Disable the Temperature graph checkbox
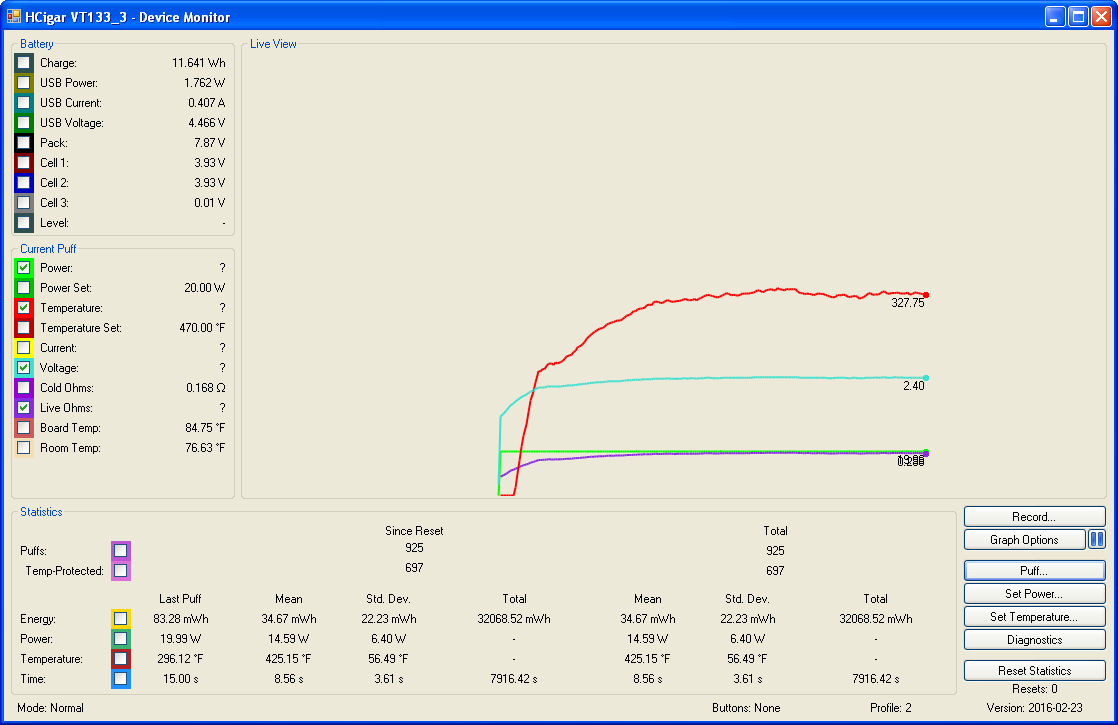1118x725 pixels. point(24,308)
